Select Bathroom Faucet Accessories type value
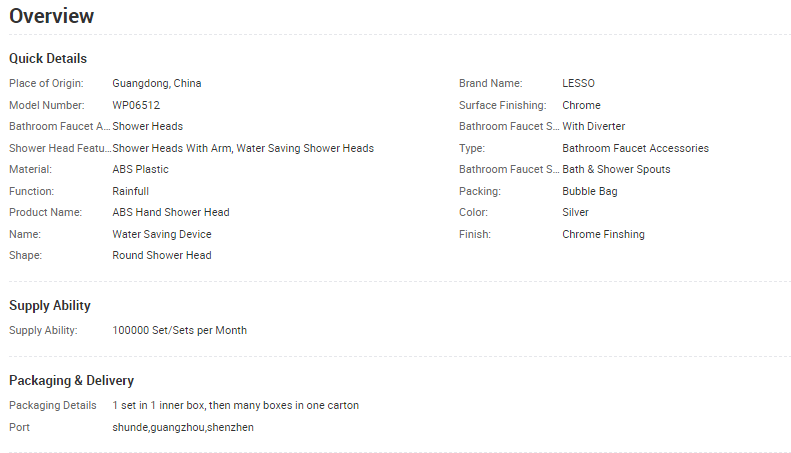 pyautogui.click(x=635, y=148)
